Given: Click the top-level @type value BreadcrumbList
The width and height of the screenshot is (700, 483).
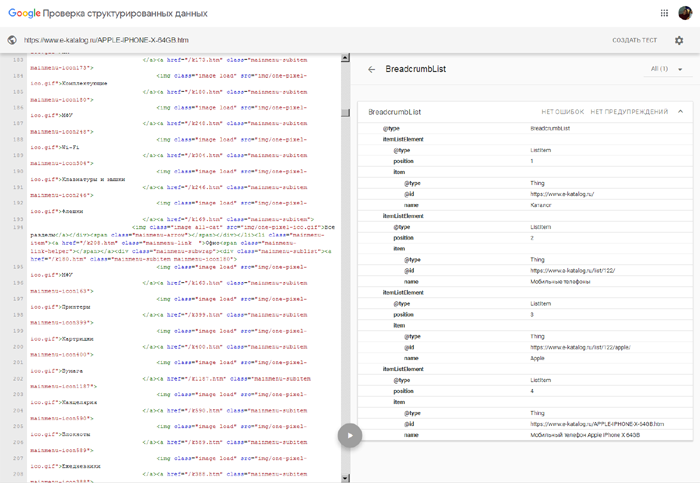Looking at the screenshot, I should tap(550, 129).
